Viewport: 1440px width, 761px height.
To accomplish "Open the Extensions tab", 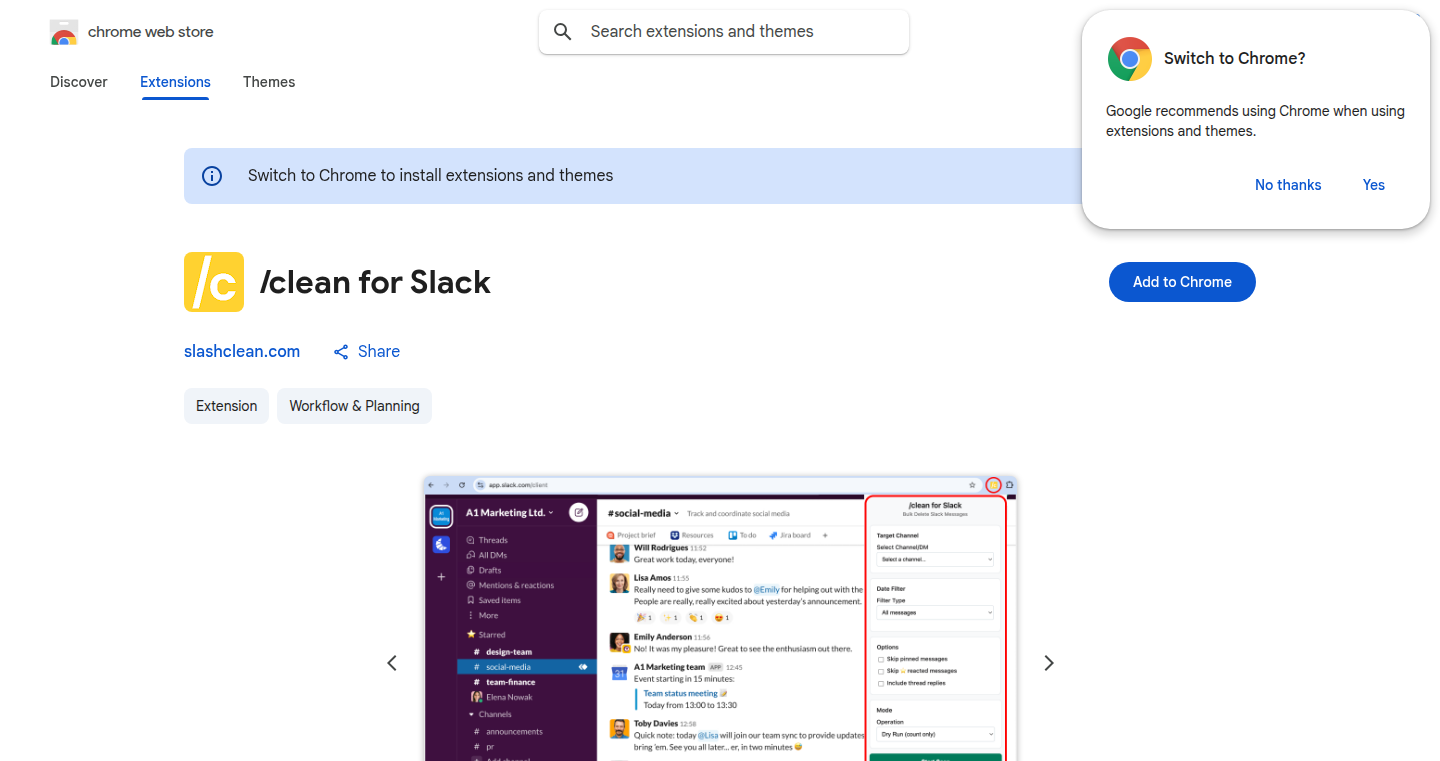I will pos(175,82).
